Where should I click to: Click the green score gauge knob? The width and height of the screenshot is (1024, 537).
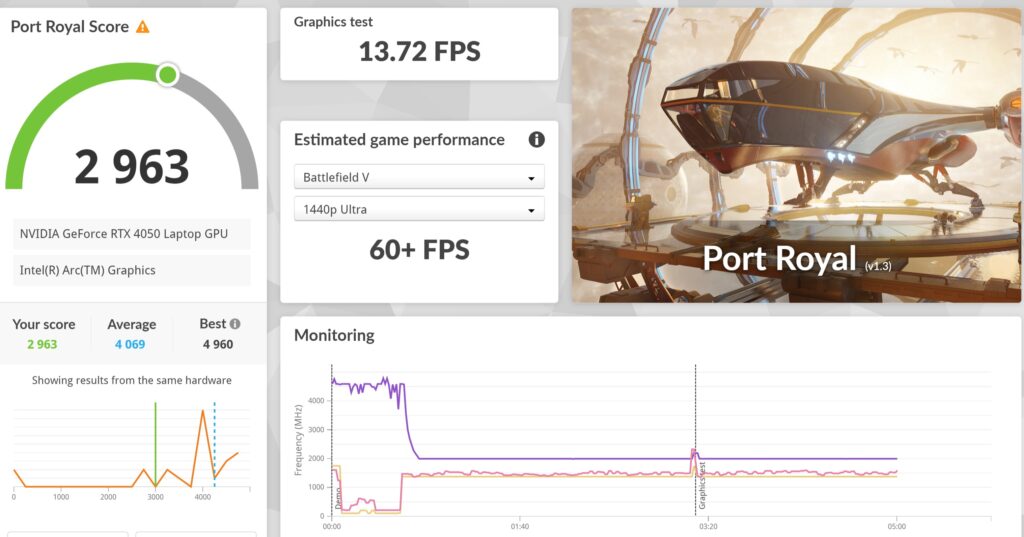click(x=168, y=74)
